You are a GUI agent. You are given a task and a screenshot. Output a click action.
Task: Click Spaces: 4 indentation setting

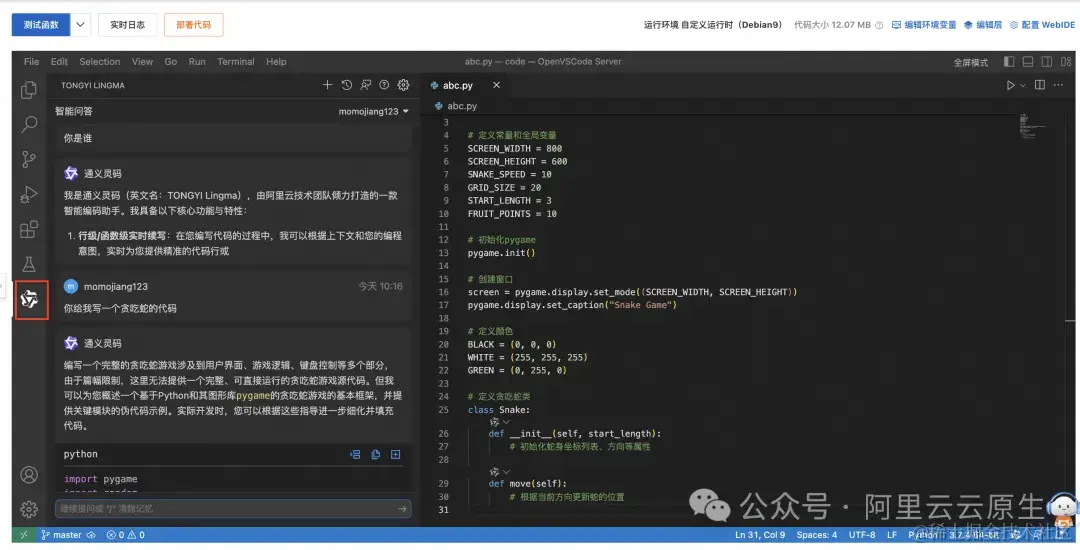pos(817,535)
